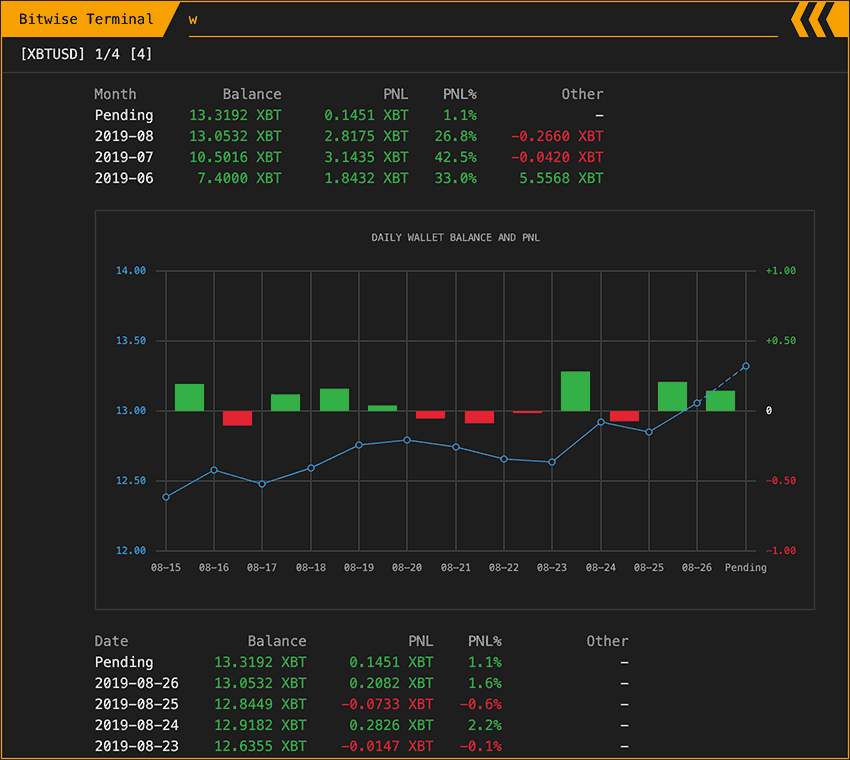The height and width of the screenshot is (760, 850).
Task: Click the -0.0420 XBT other value
Action: [x=557, y=158]
